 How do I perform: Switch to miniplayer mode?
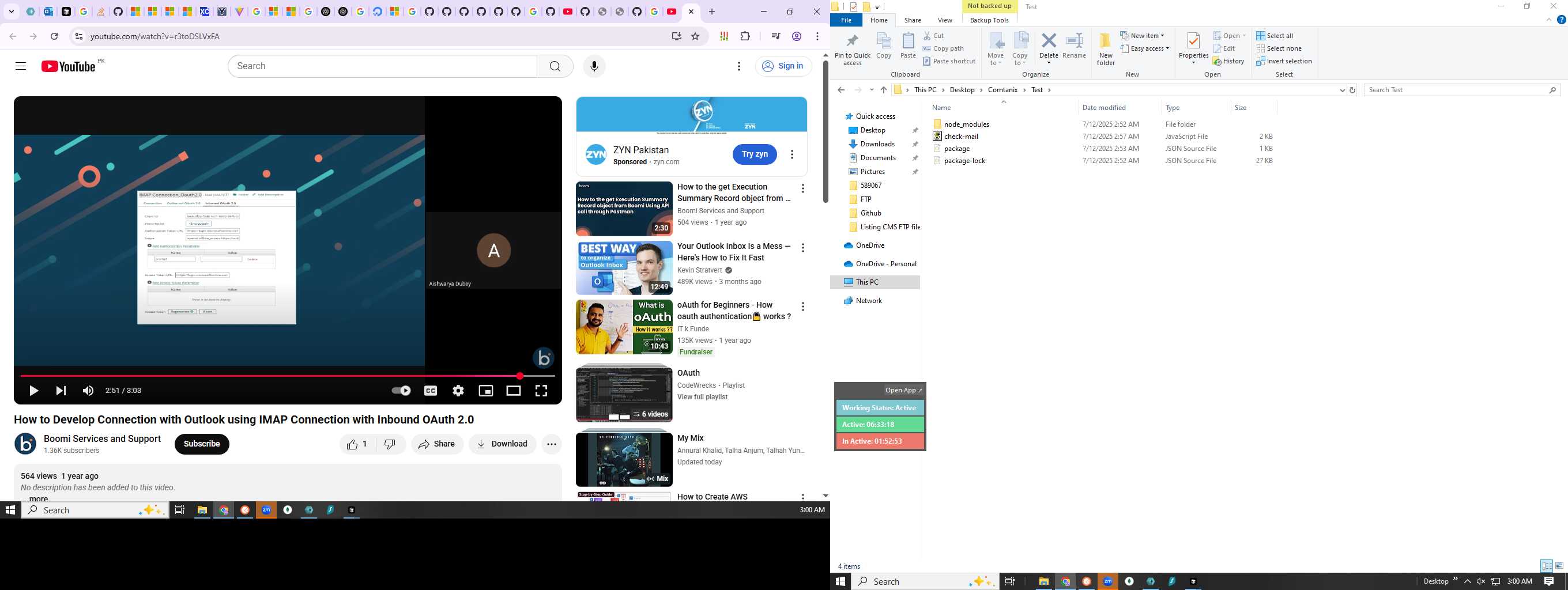[486, 391]
